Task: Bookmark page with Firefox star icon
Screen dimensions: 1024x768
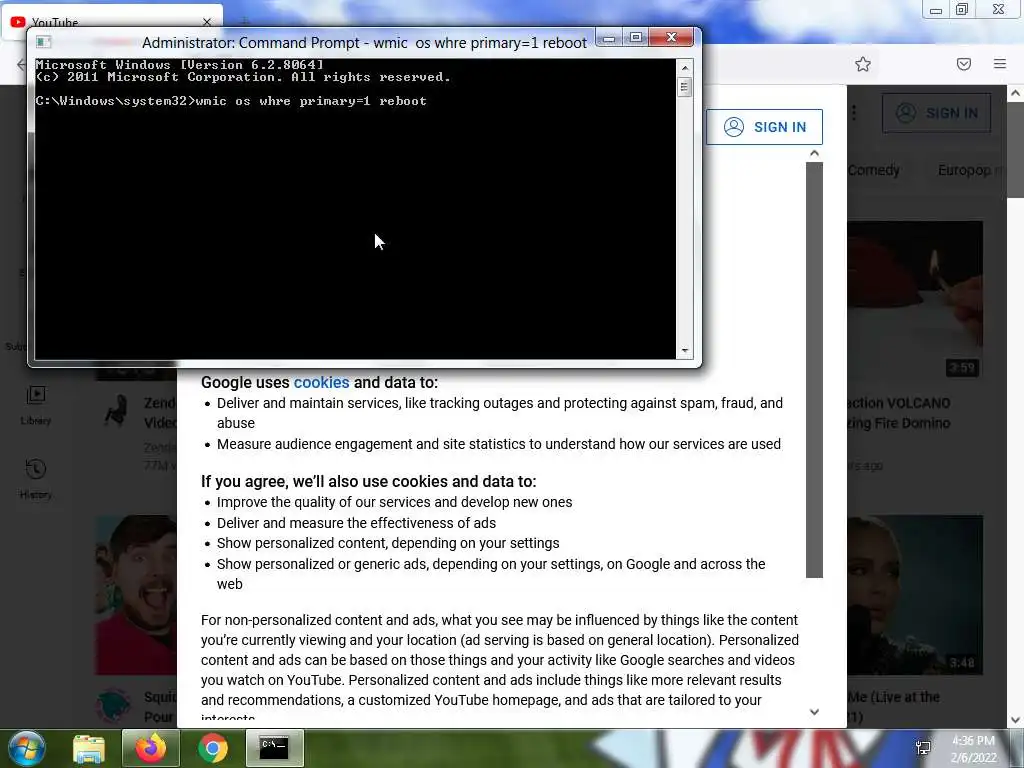Action: pyautogui.click(x=863, y=64)
